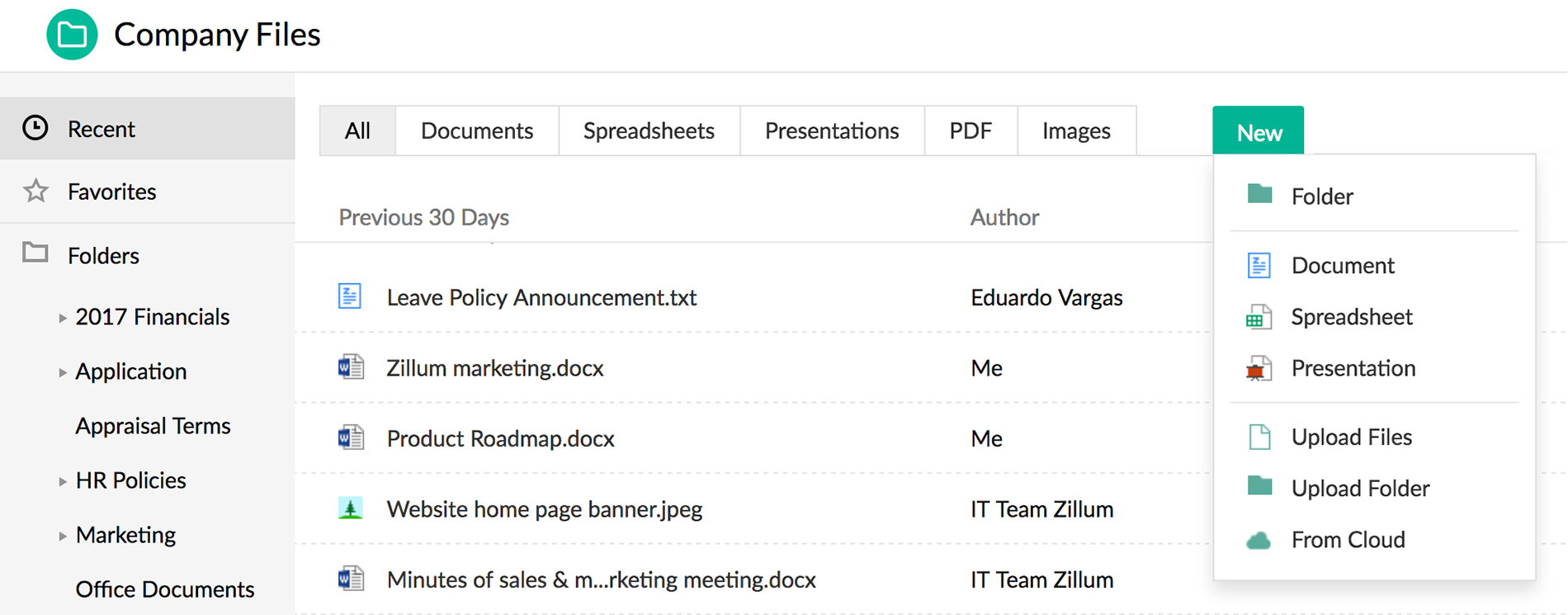Click the green Company Files folder icon
Image resolution: width=1568 pixels, height=615 pixels.
[72, 35]
